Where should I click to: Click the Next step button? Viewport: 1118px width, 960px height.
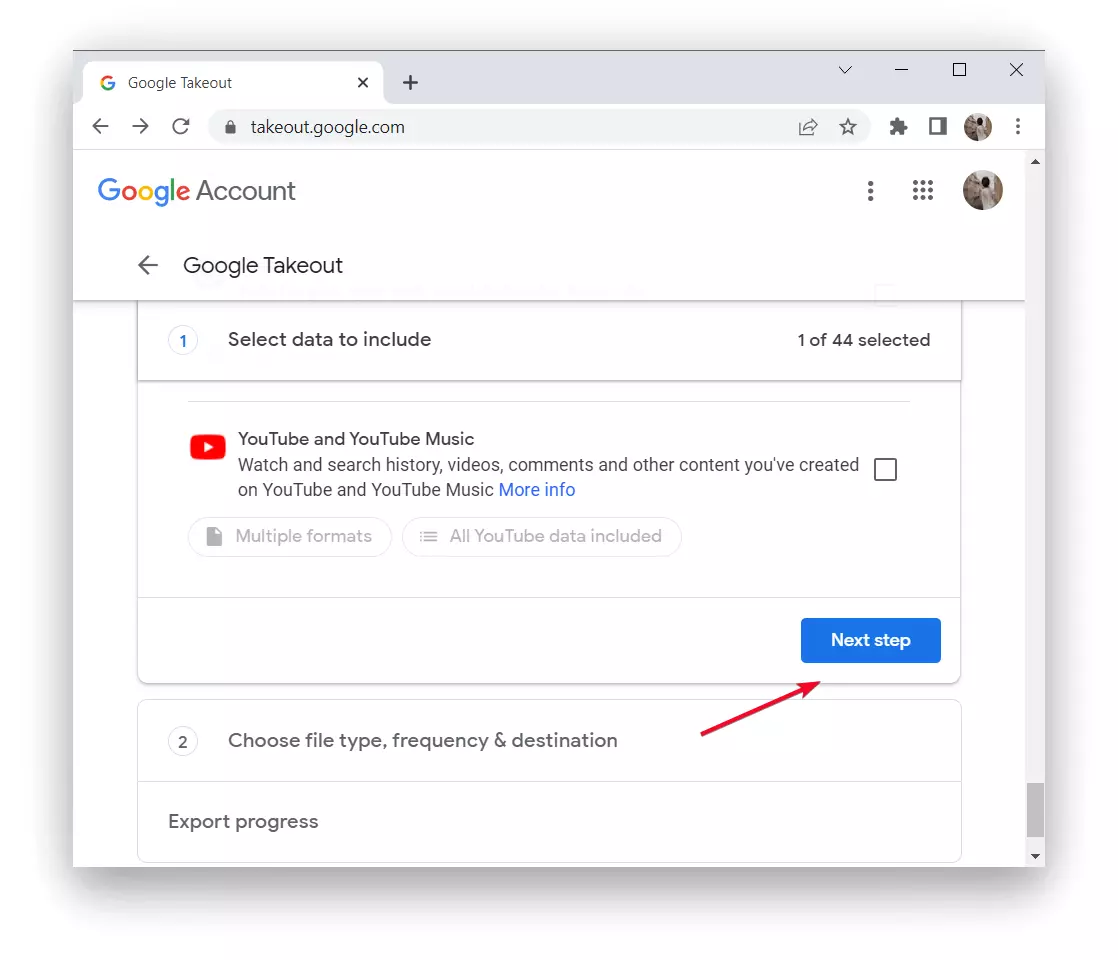click(871, 640)
